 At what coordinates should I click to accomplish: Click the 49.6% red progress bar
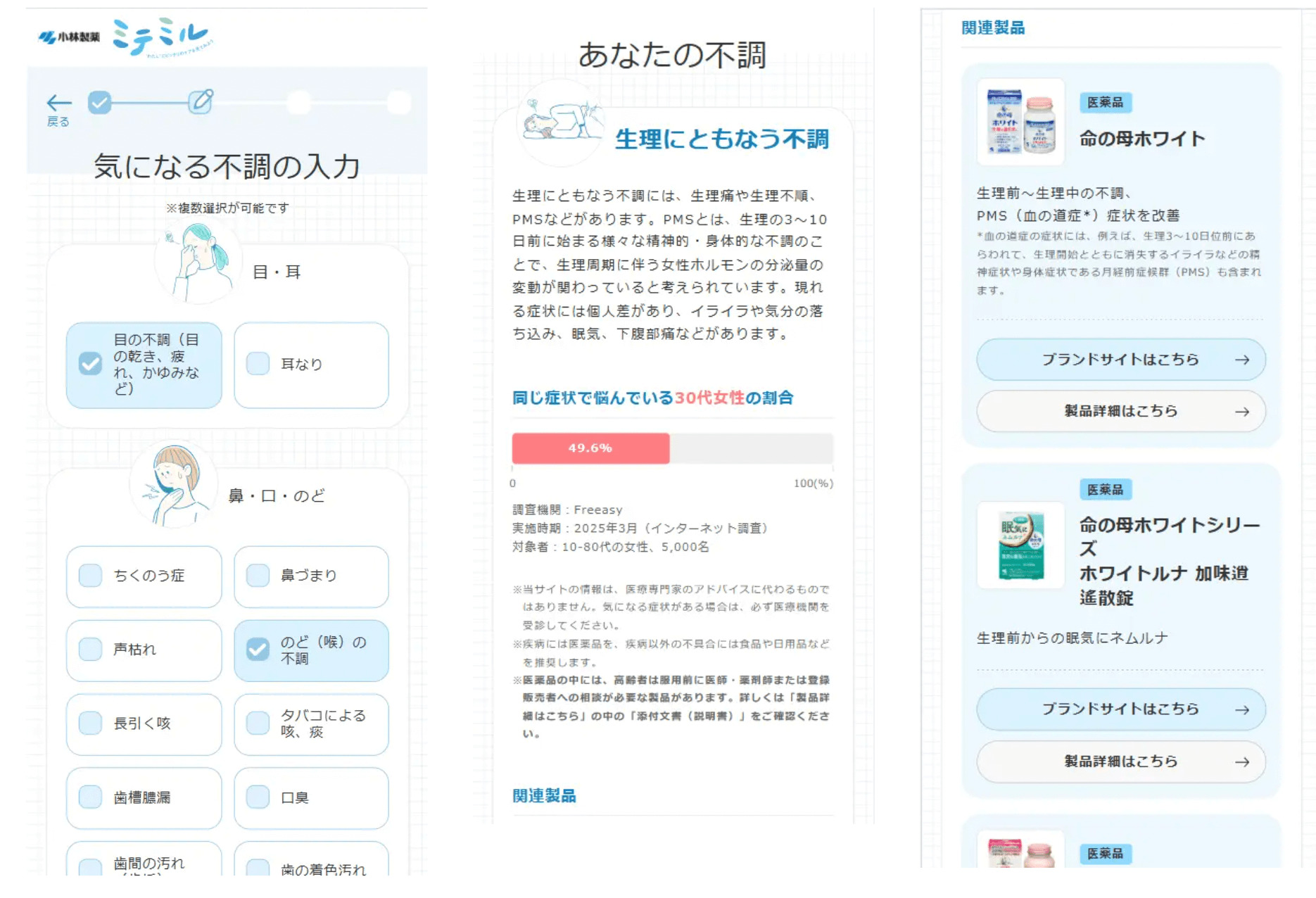[x=590, y=448]
